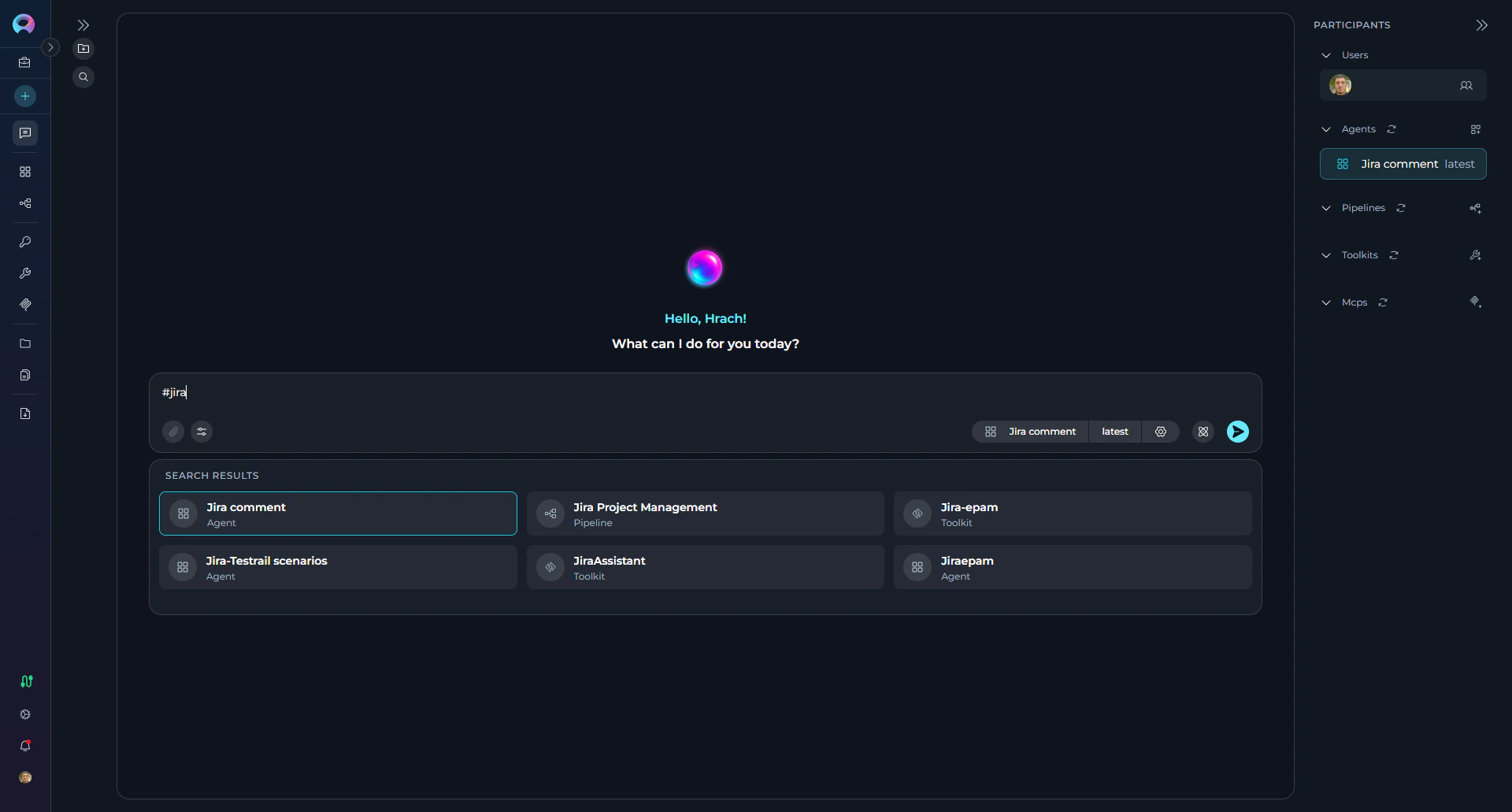This screenshot has height=812, width=1512.
Task: Select Jira-Testrail scenarios from search results
Action: click(x=337, y=567)
